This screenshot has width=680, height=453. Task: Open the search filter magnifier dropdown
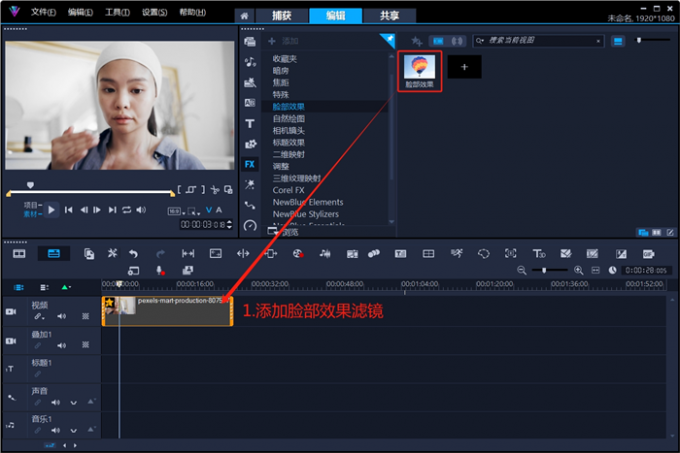(480, 41)
